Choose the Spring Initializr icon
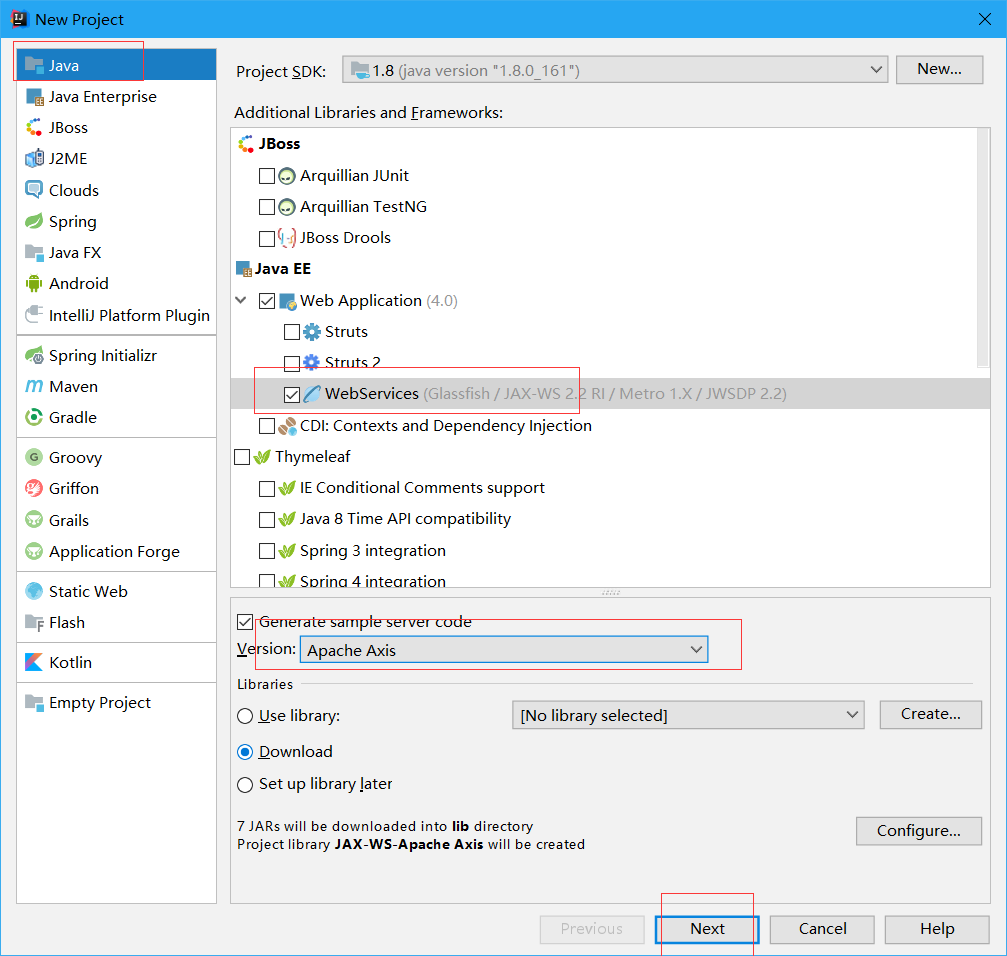 [x=34, y=355]
